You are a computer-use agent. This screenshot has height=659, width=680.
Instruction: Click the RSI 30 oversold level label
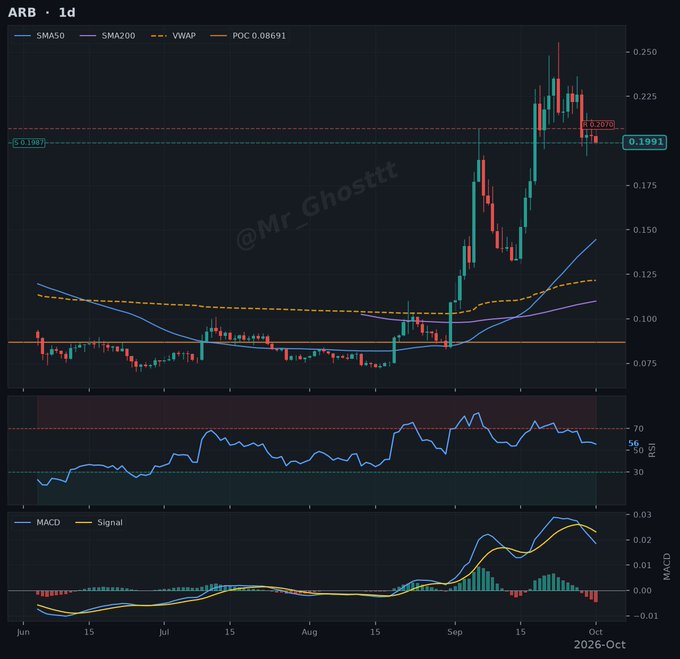click(638, 472)
